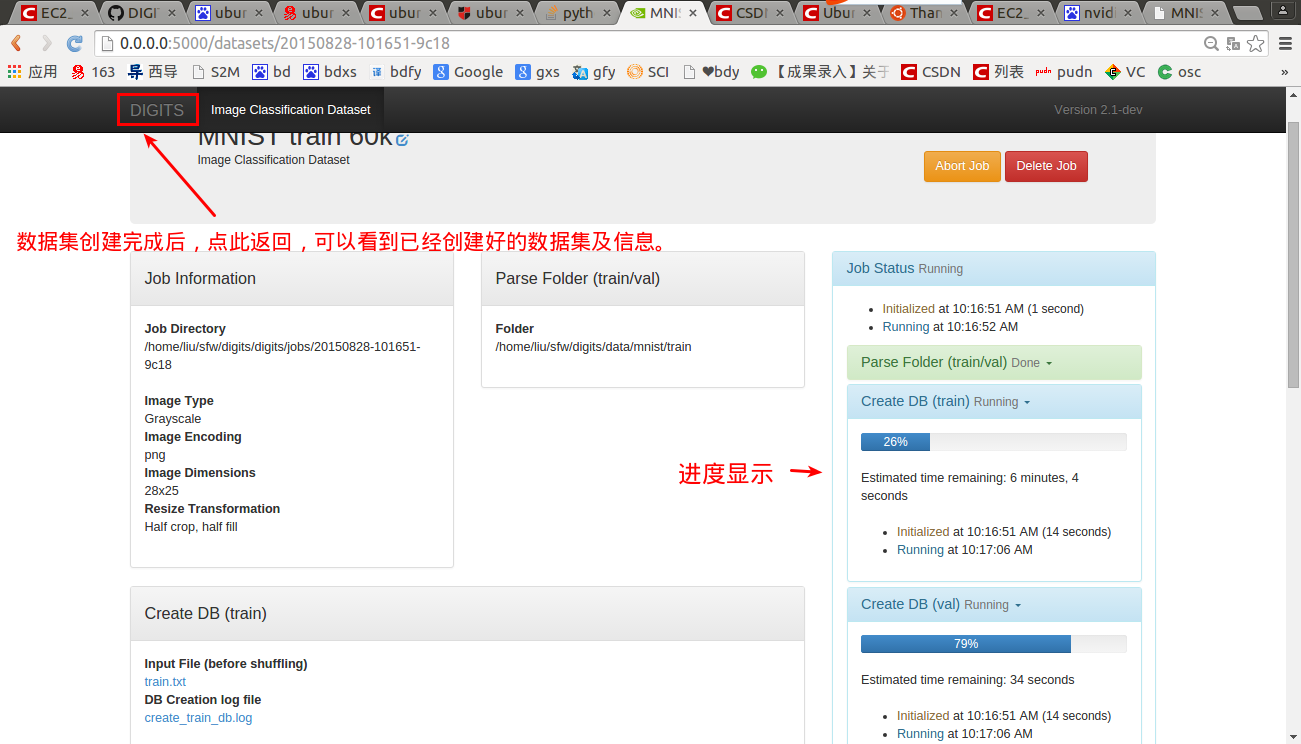Viewport: 1301px width, 744px height.
Task: Click the Grayscale image type value
Action: [173, 419]
